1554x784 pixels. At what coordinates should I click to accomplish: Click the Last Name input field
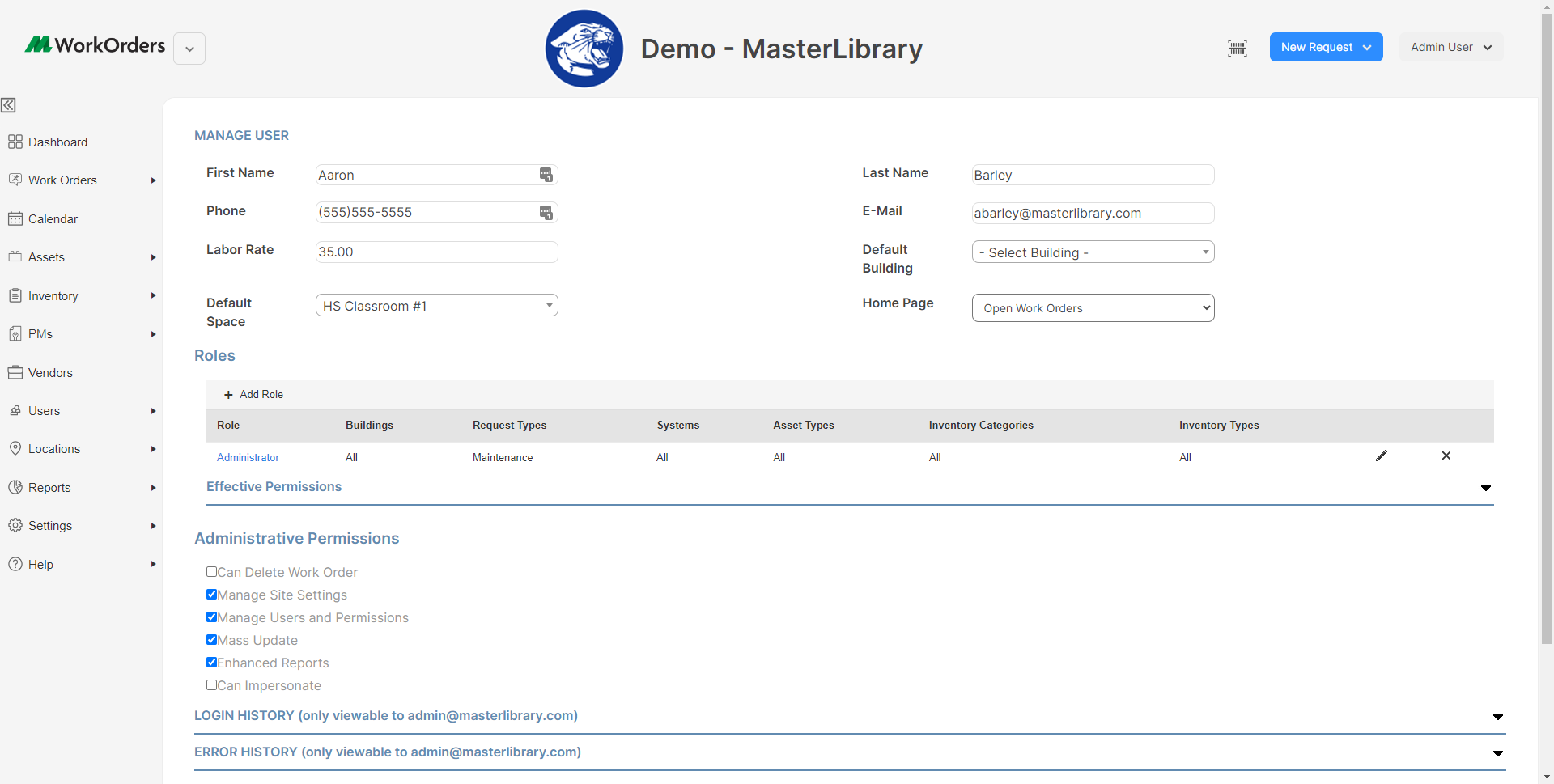pos(1093,175)
